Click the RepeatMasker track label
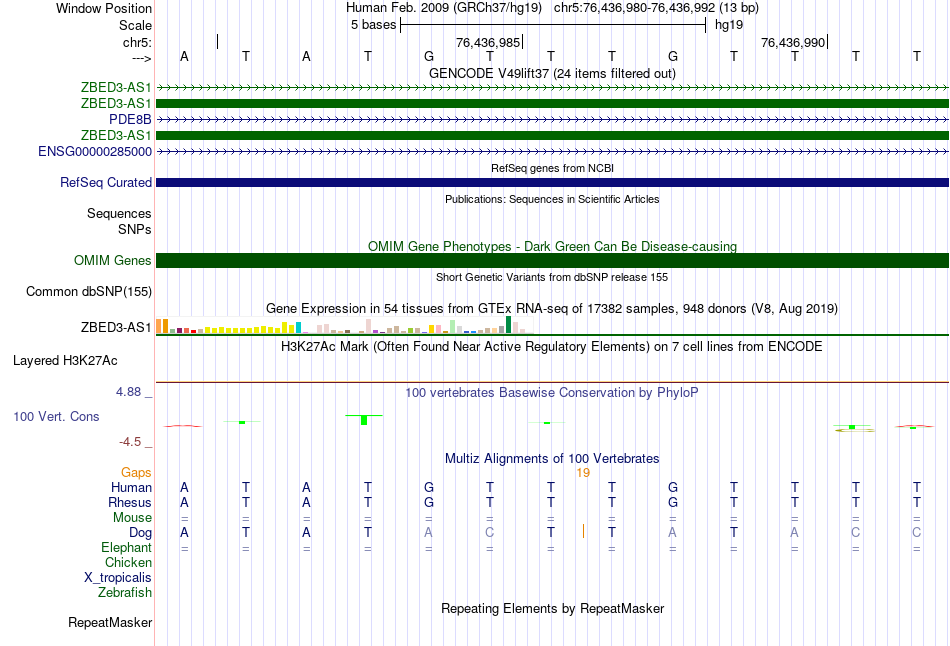 point(110,622)
